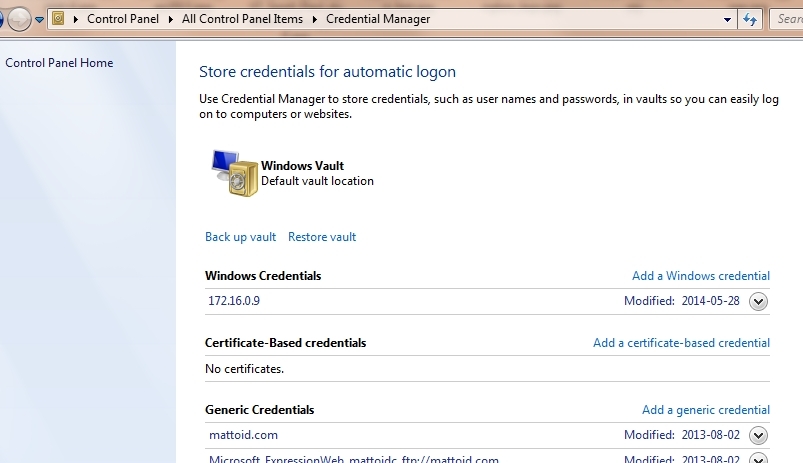Open the Microsoft_ExpressionWeb ftp credential entry
Viewport: 803px width, 463px height.
353,459
